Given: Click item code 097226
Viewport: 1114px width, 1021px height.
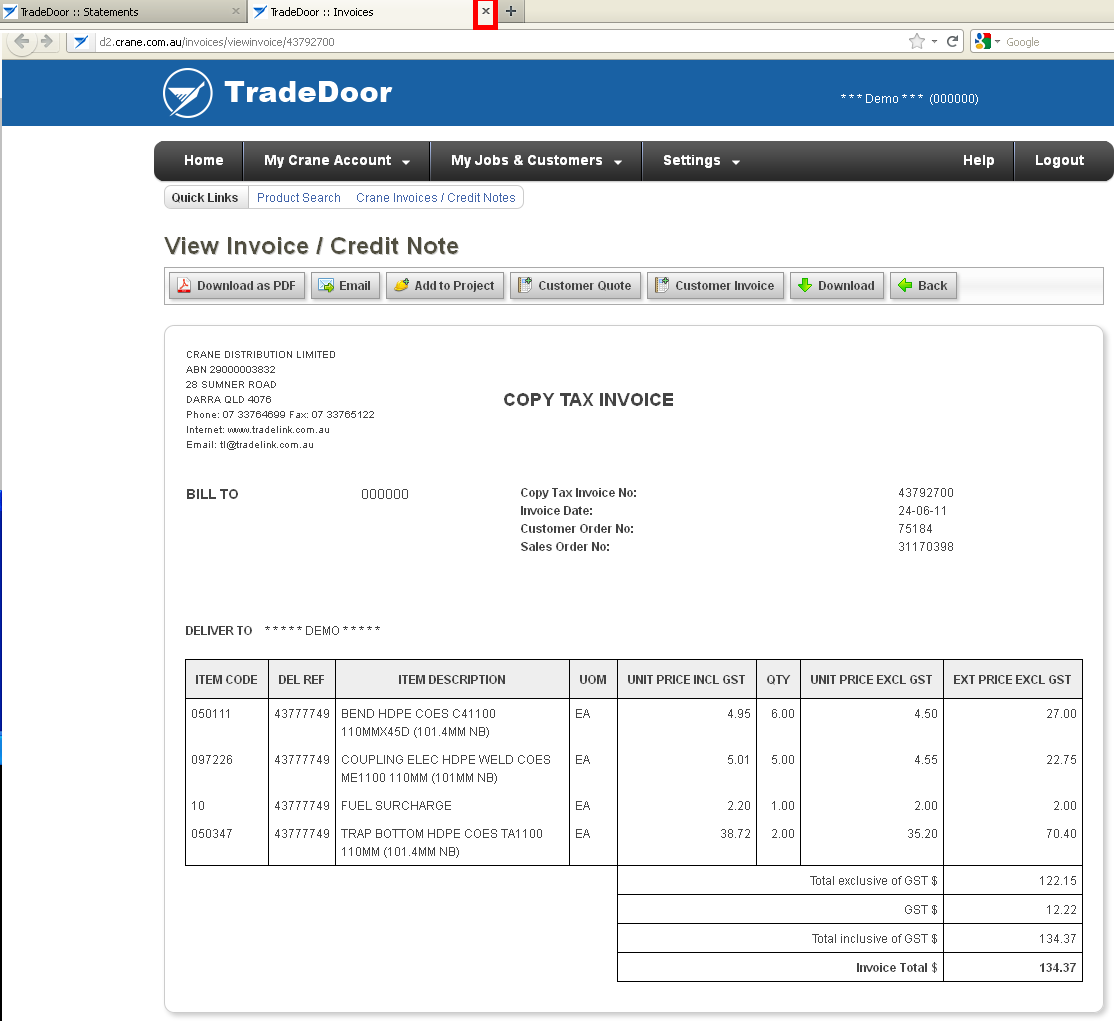Looking at the screenshot, I should 212,760.
